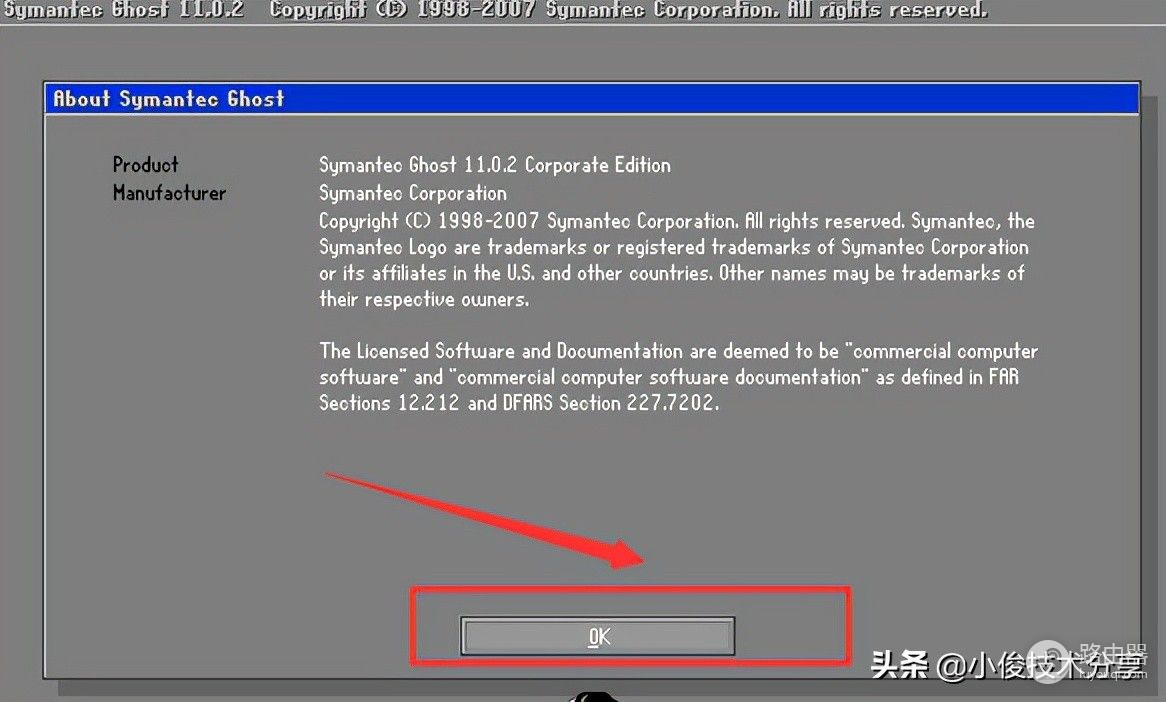Click the Symantec Ghost 11.0.2 header text

click(x=124, y=10)
